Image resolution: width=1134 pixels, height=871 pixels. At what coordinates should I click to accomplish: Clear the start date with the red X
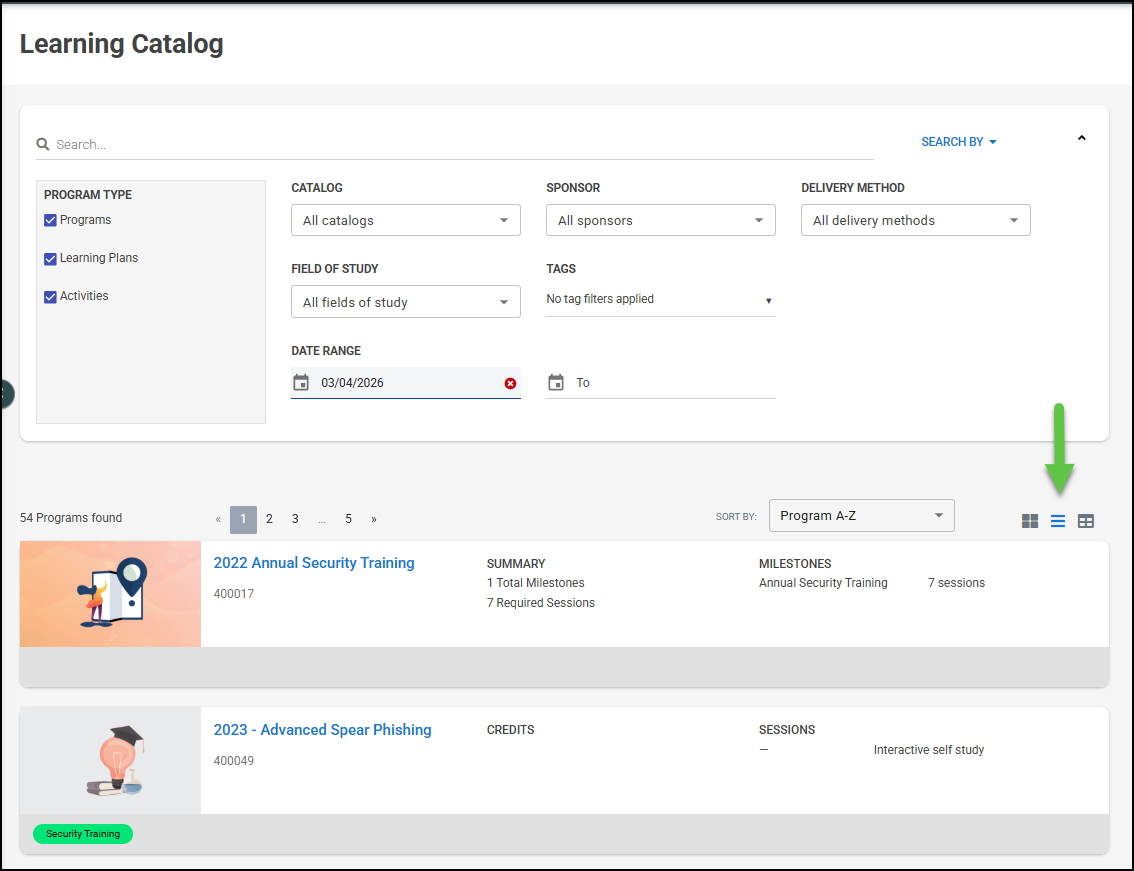pyautogui.click(x=510, y=383)
